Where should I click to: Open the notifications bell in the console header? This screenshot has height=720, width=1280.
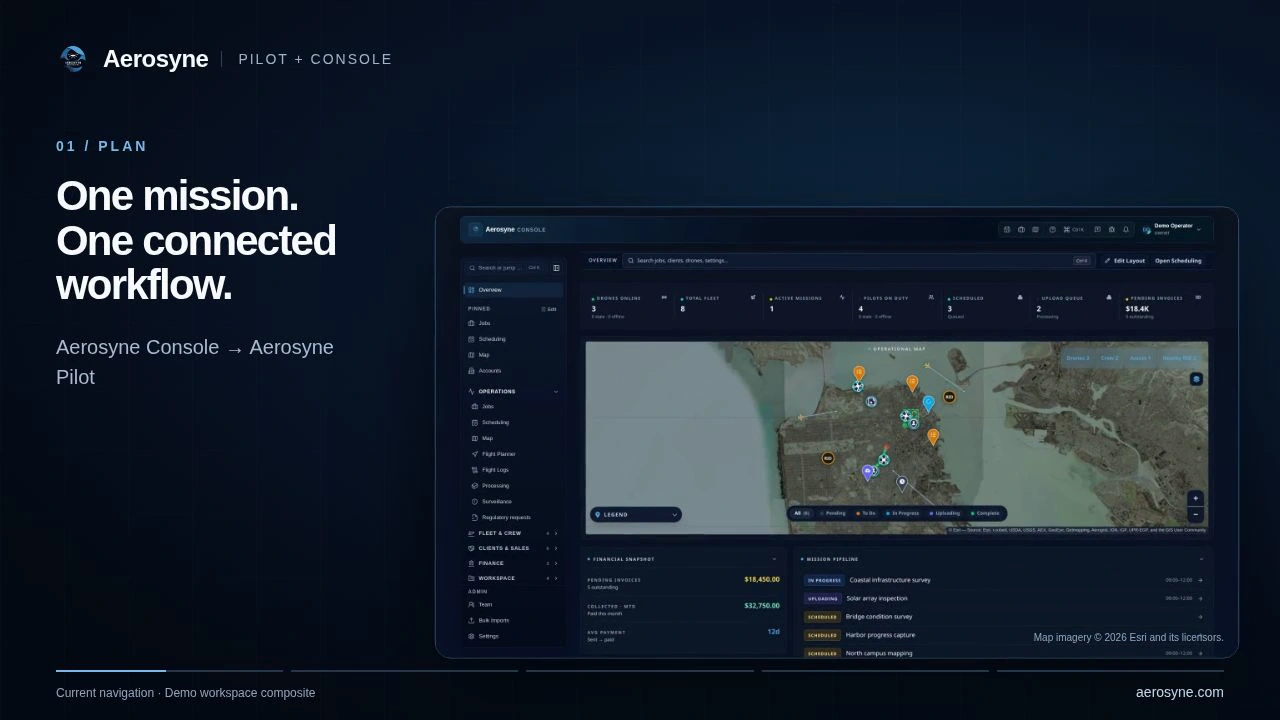1126,230
